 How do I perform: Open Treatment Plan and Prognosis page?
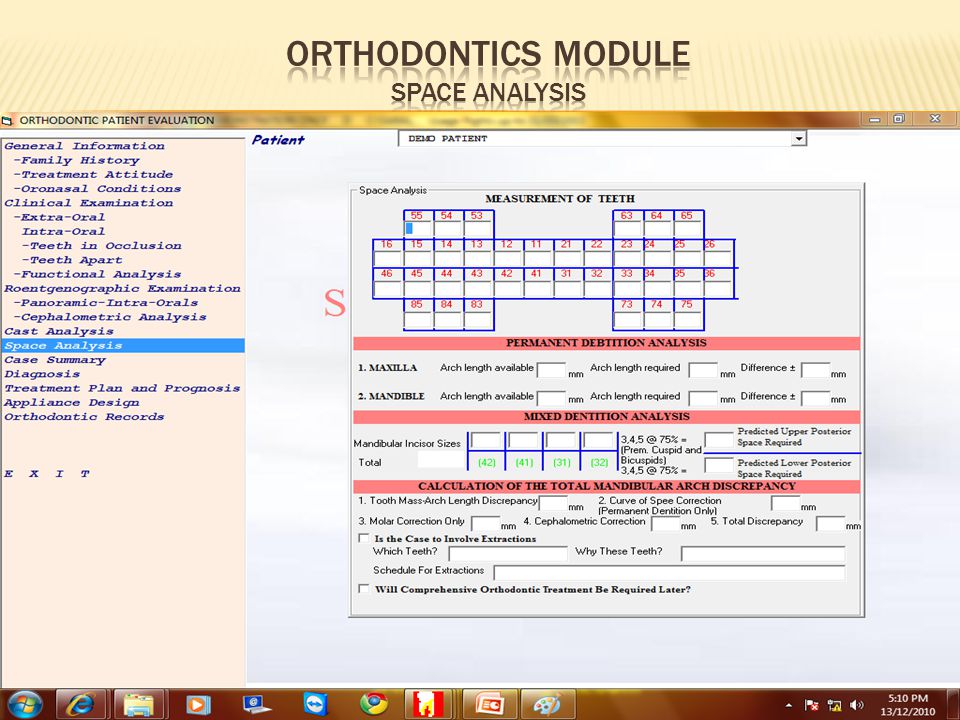[122, 388]
